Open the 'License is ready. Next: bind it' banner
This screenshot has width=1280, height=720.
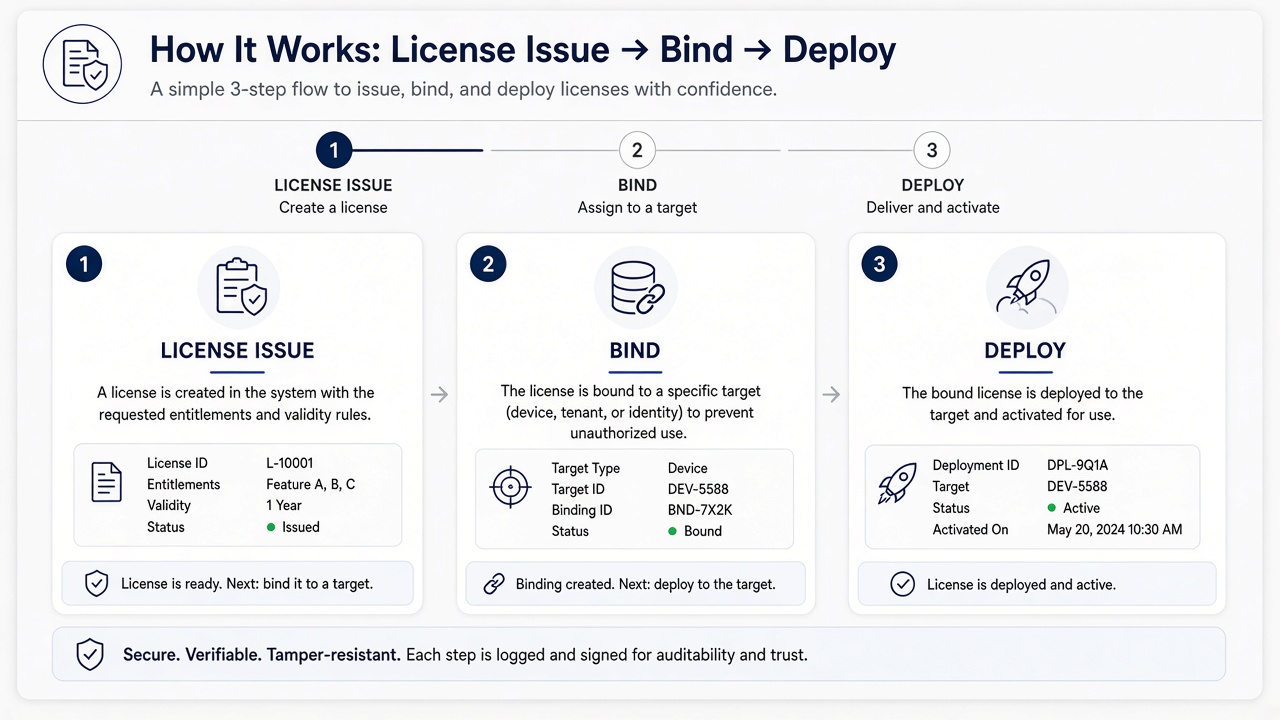tap(237, 583)
